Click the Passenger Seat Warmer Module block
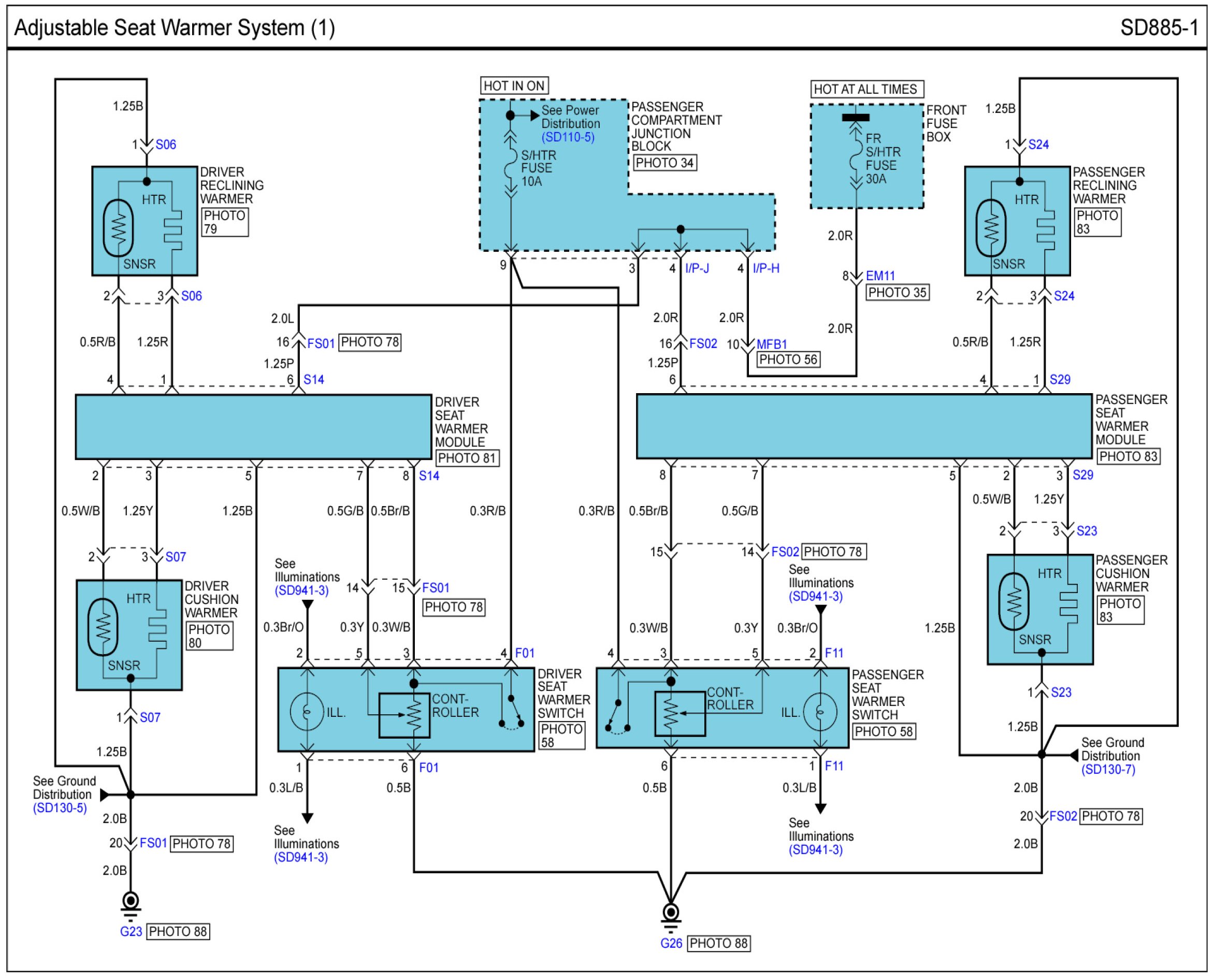Viewport: 1214px width, 980px height. click(863, 426)
